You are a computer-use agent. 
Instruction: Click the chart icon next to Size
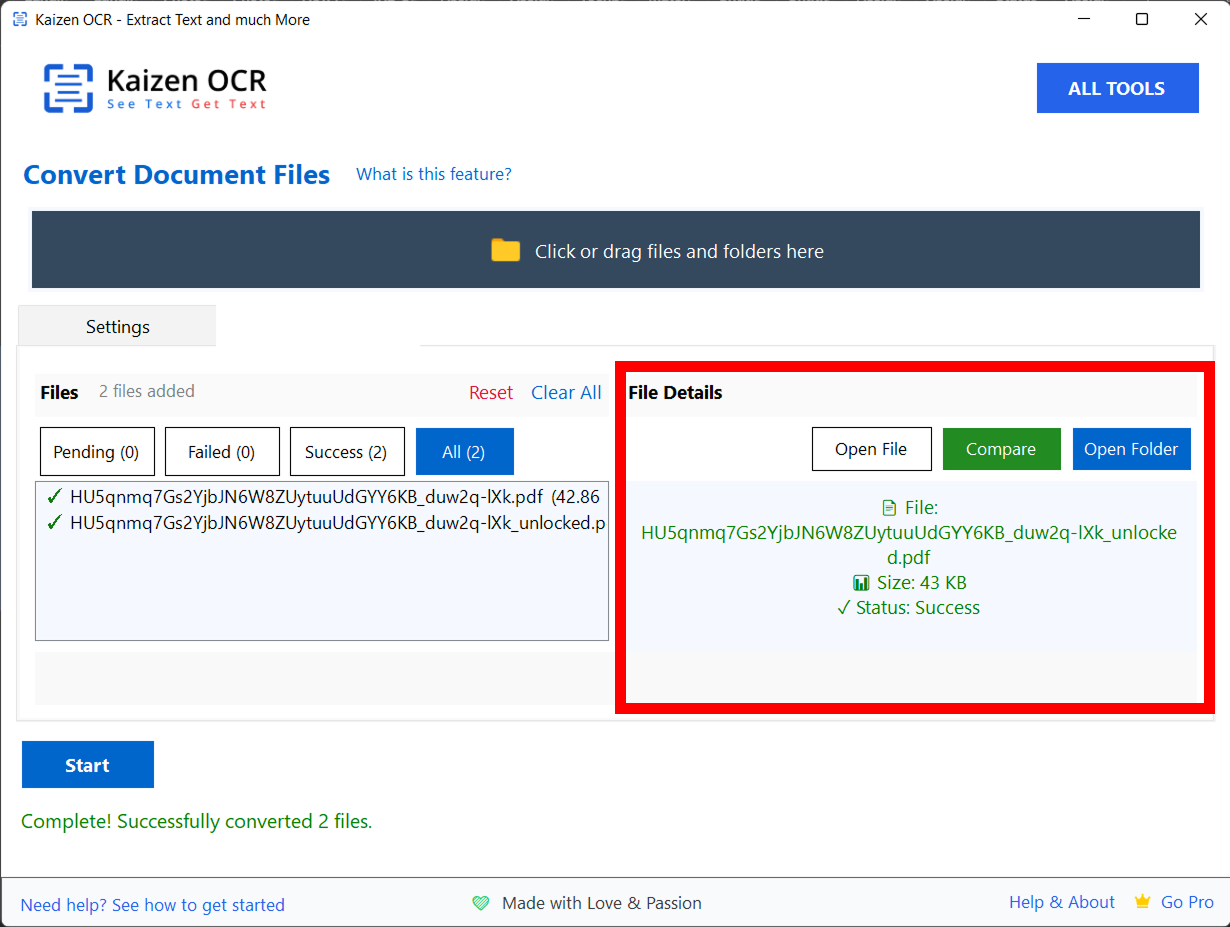[860, 583]
